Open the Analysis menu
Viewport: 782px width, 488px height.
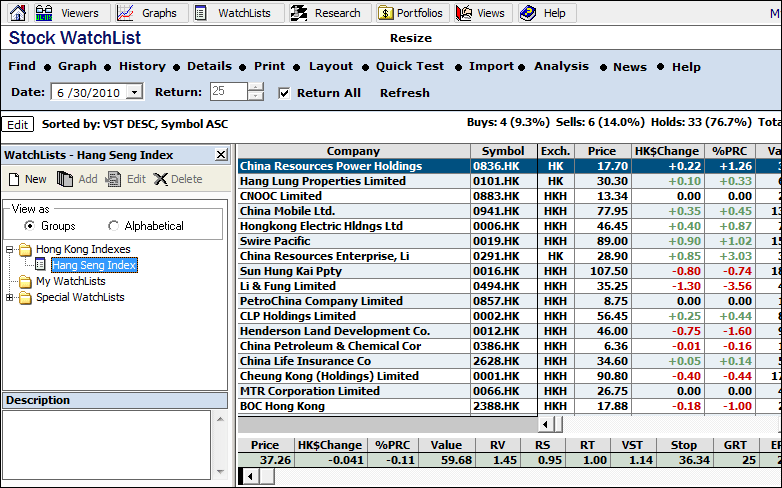(561, 66)
